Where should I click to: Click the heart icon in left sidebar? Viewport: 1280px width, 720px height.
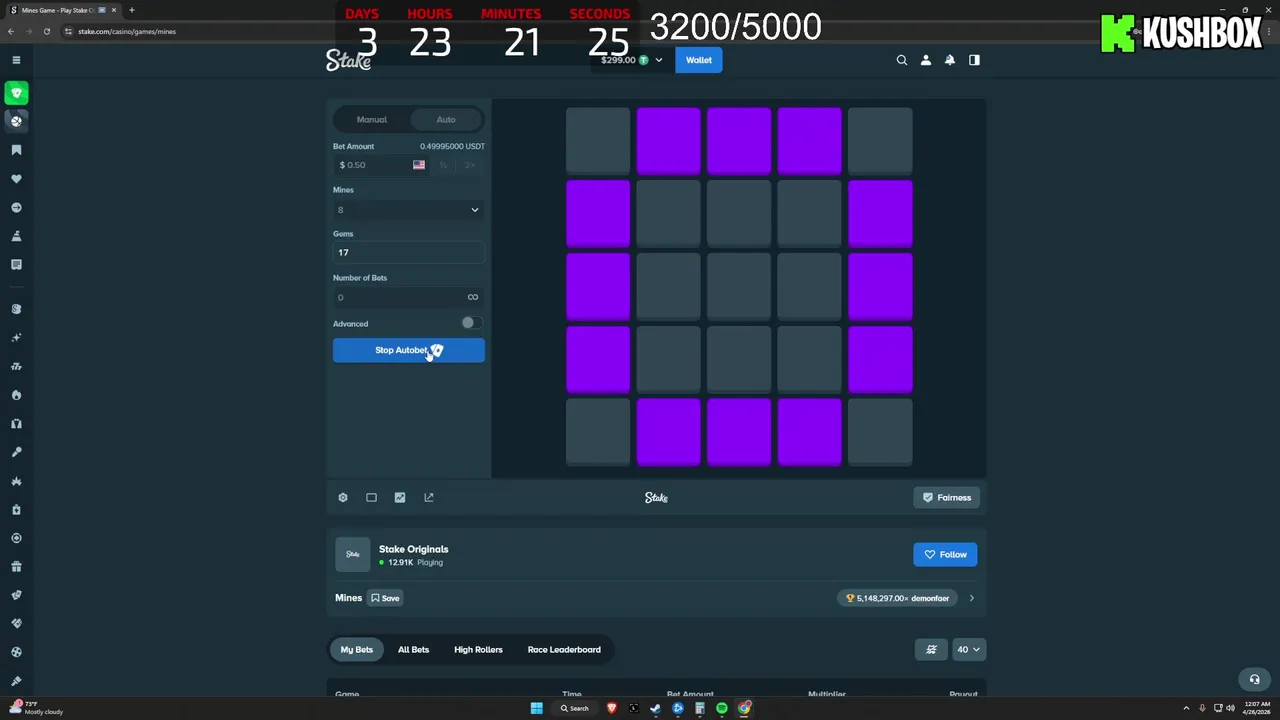coord(16,179)
